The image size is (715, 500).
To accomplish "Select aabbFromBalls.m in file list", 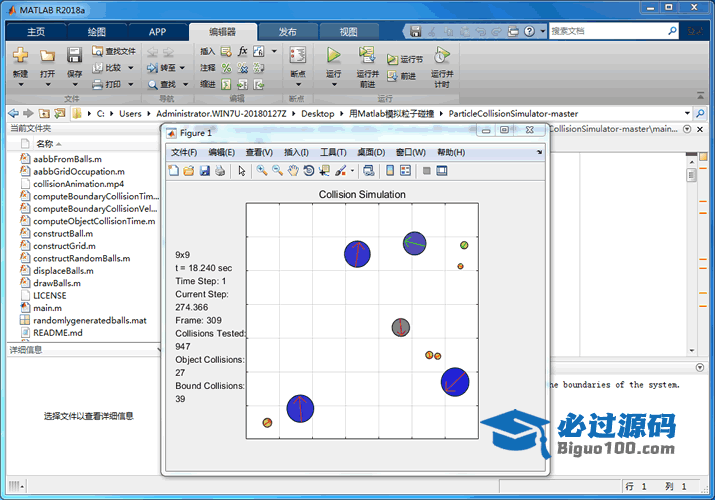I will (67, 159).
